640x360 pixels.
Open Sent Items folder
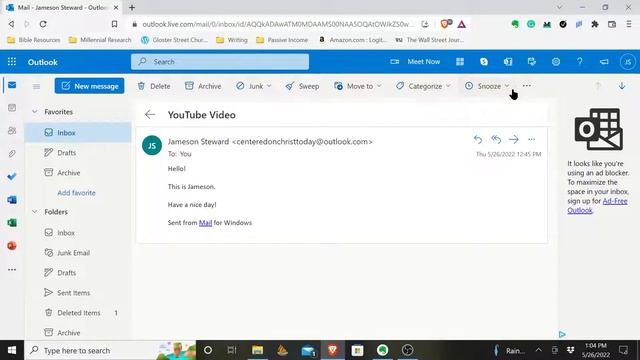78,293
